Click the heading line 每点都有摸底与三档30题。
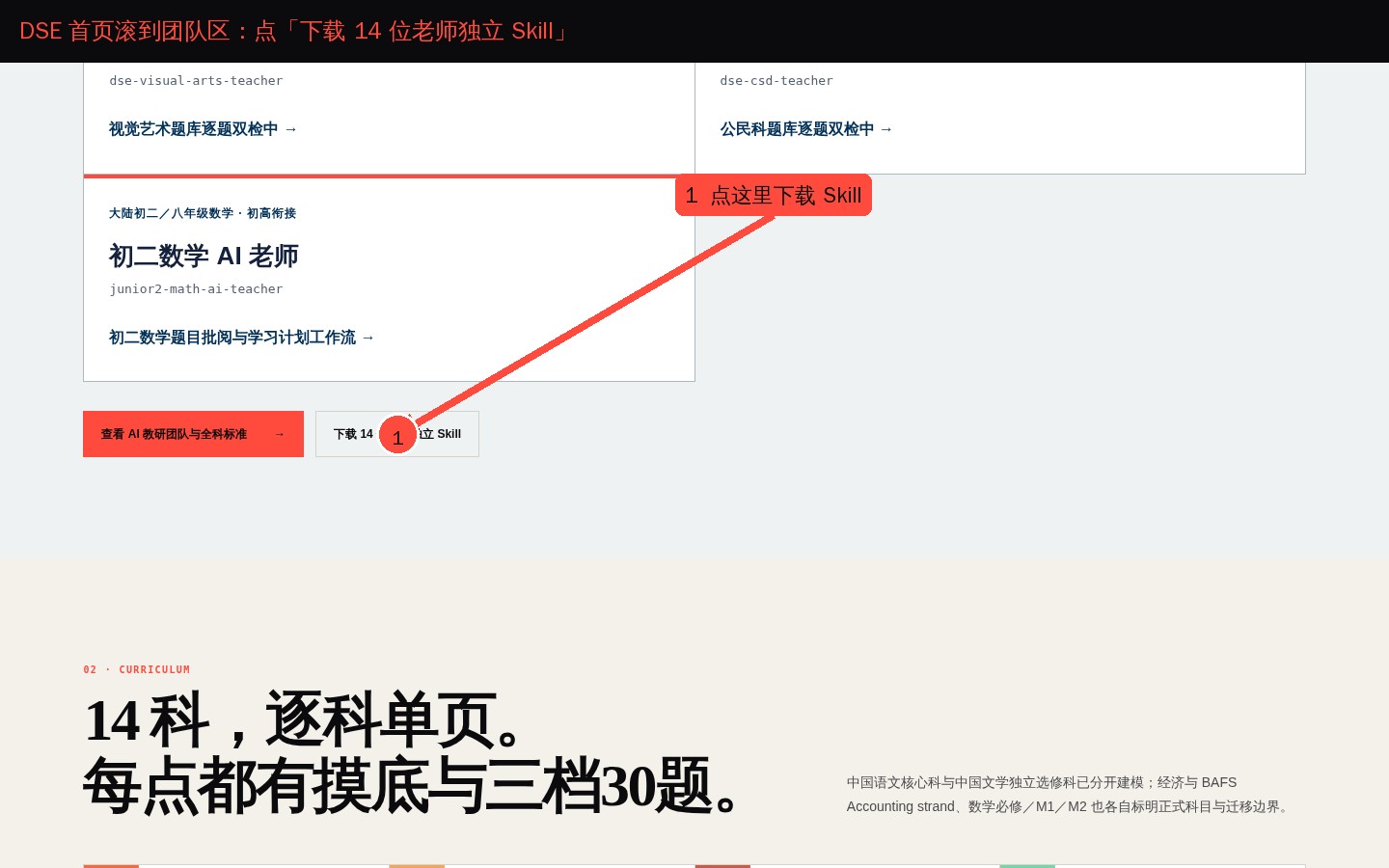1389x868 pixels. coord(413,786)
